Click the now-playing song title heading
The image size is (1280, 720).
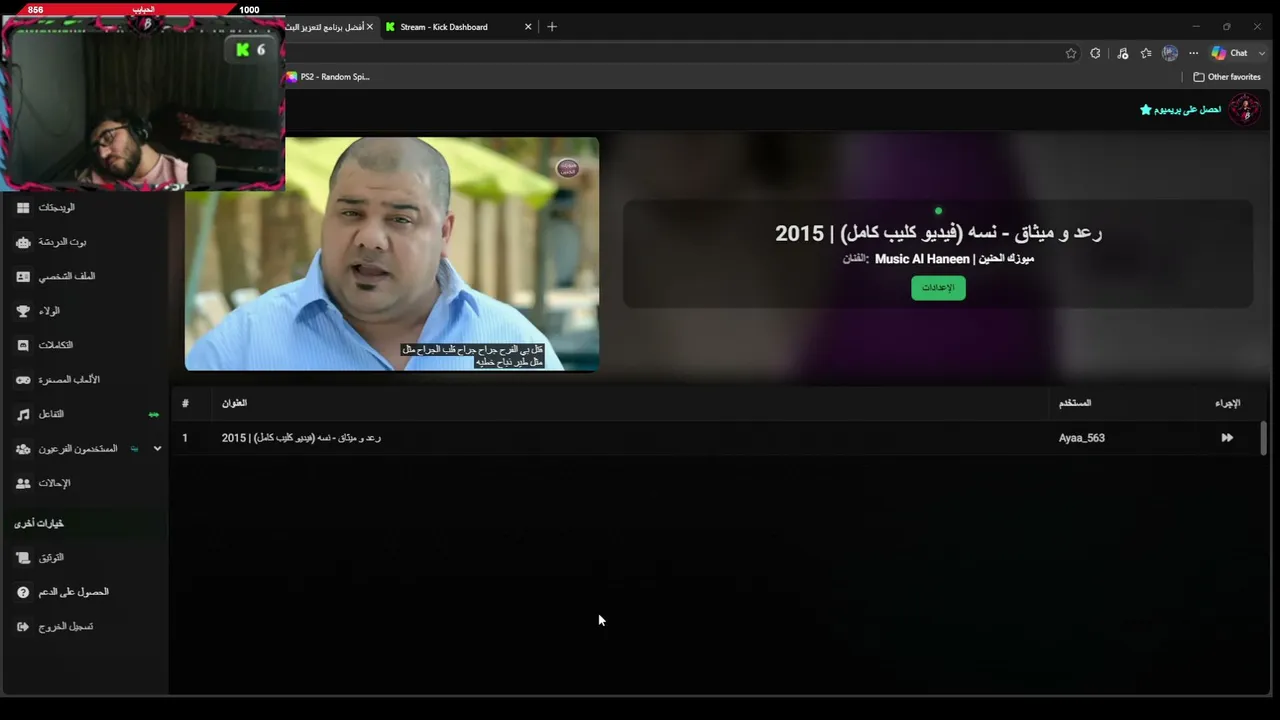click(938, 233)
